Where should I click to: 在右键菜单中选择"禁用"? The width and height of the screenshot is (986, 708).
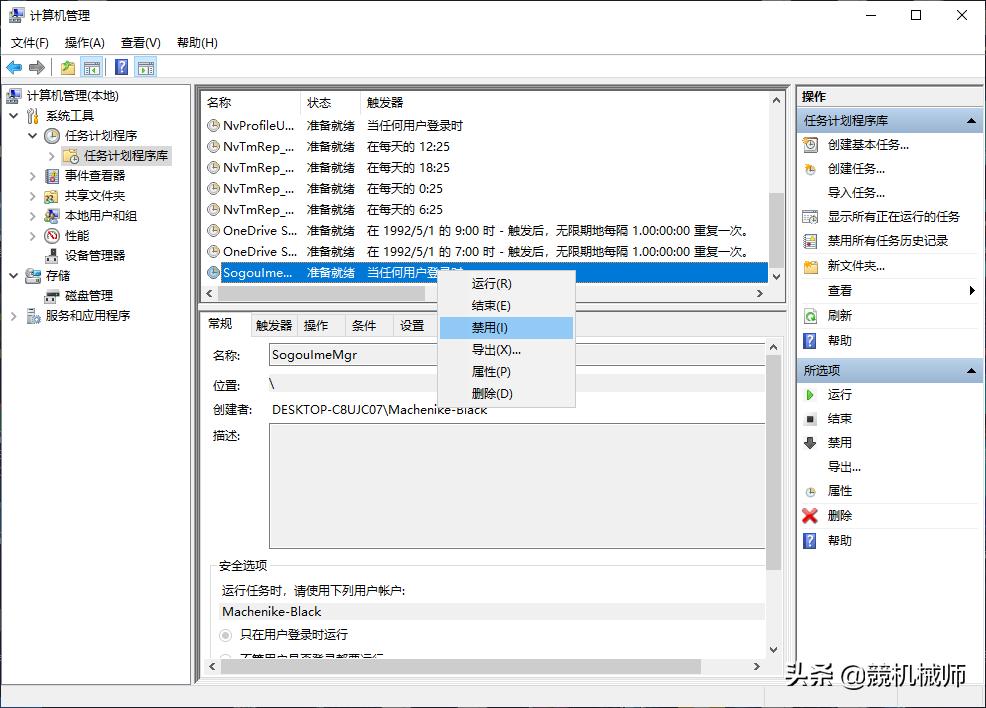(505, 327)
